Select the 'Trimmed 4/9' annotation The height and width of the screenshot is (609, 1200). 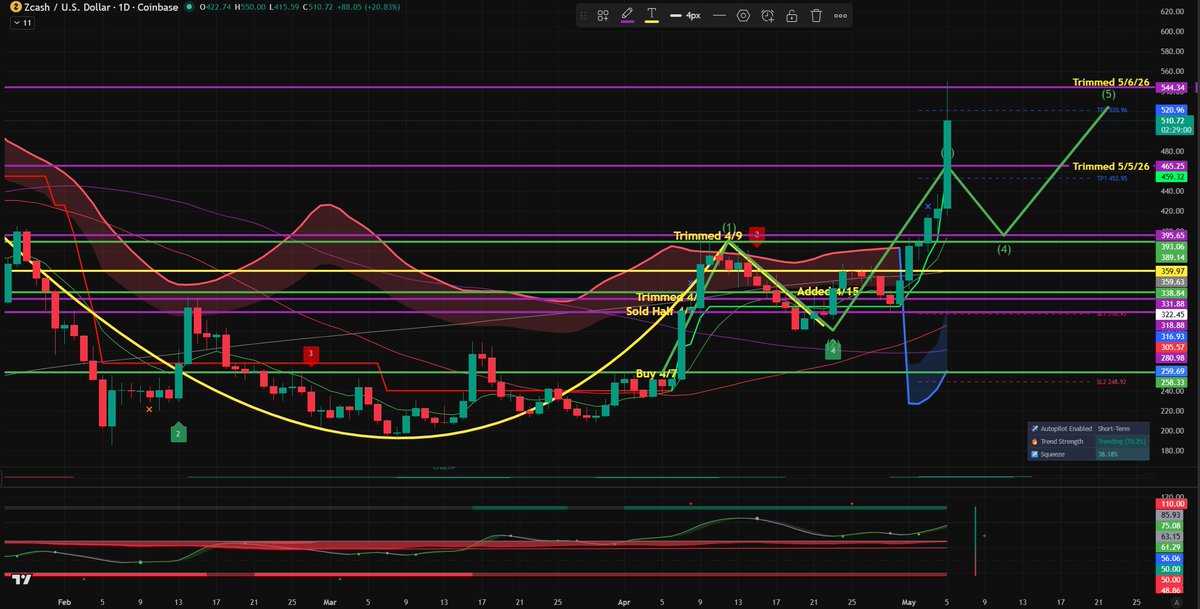[x=706, y=235]
